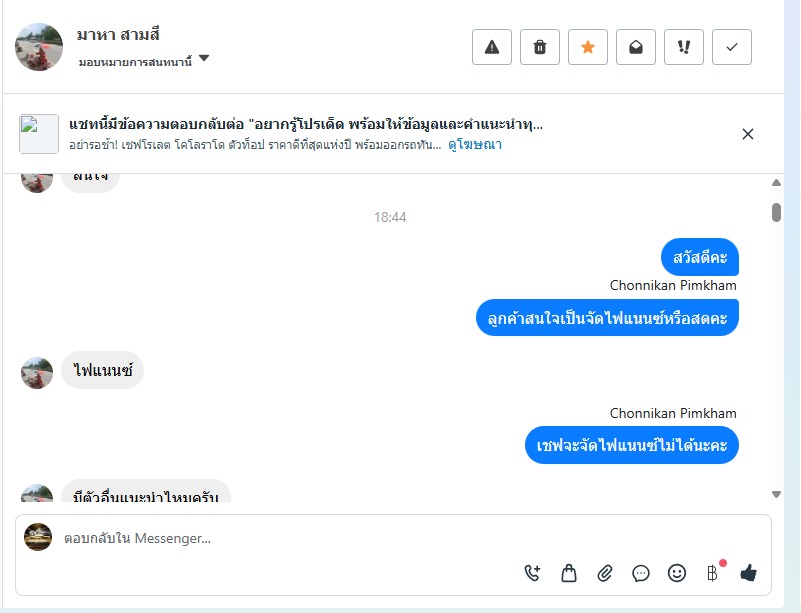Flag conversation with exclamation priority icon
The width and height of the screenshot is (801, 613).
[684, 47]
